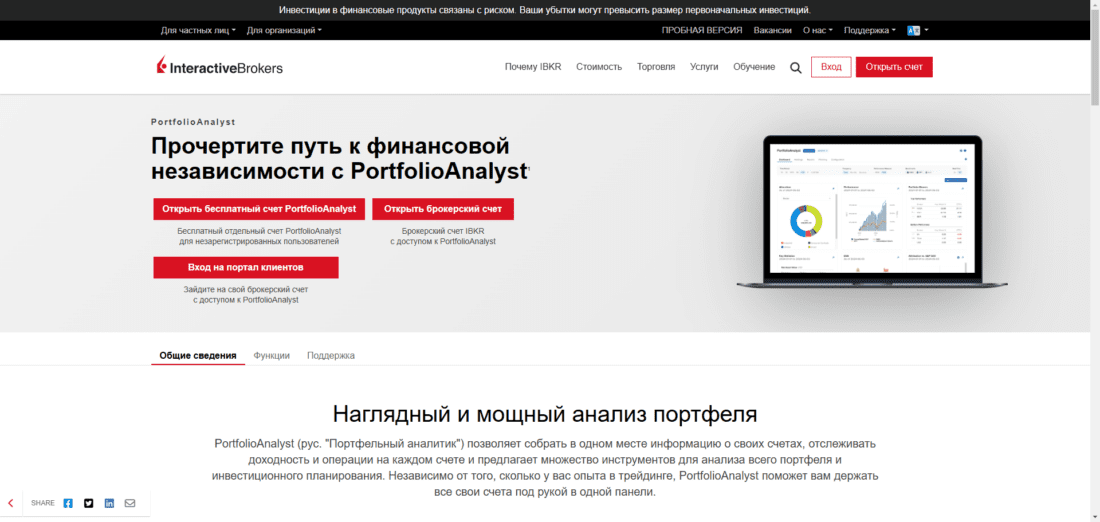Open the Обучение menu
Viewport: 1100px width, 522px height.
click(x=754, y=67)
